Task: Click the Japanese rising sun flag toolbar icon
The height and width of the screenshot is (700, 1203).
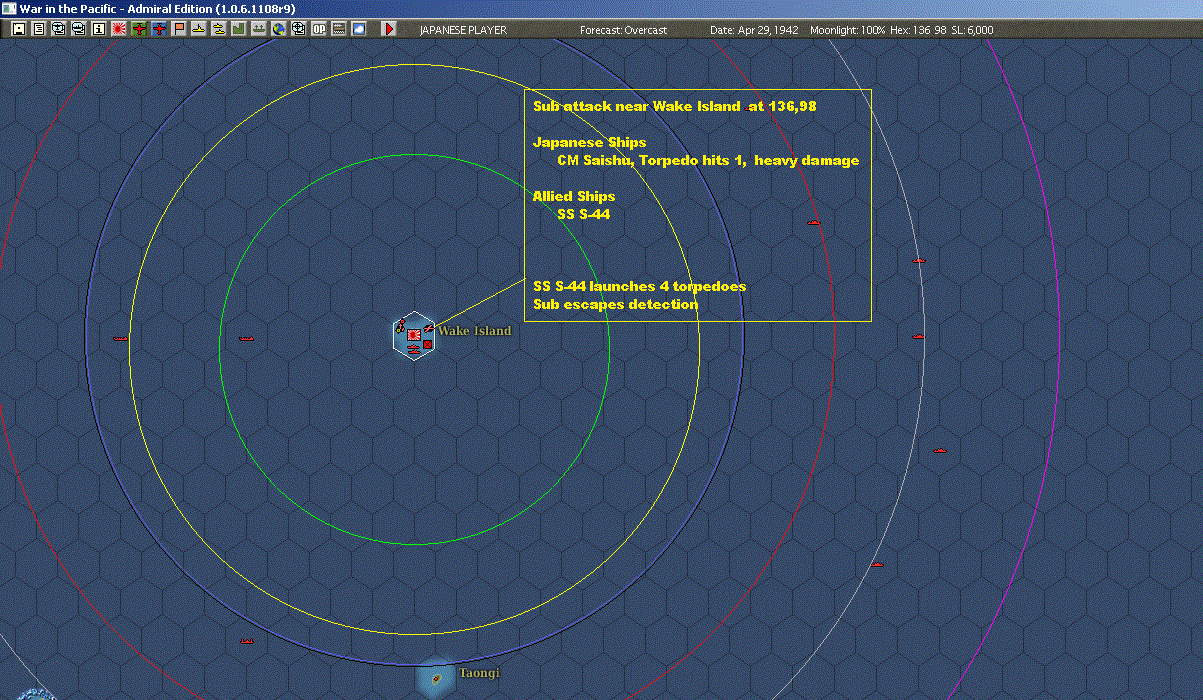Action: pos(119,30)
